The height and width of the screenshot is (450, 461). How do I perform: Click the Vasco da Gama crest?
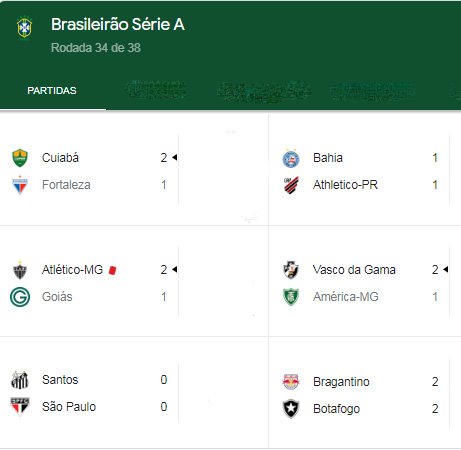pos(291,270)
